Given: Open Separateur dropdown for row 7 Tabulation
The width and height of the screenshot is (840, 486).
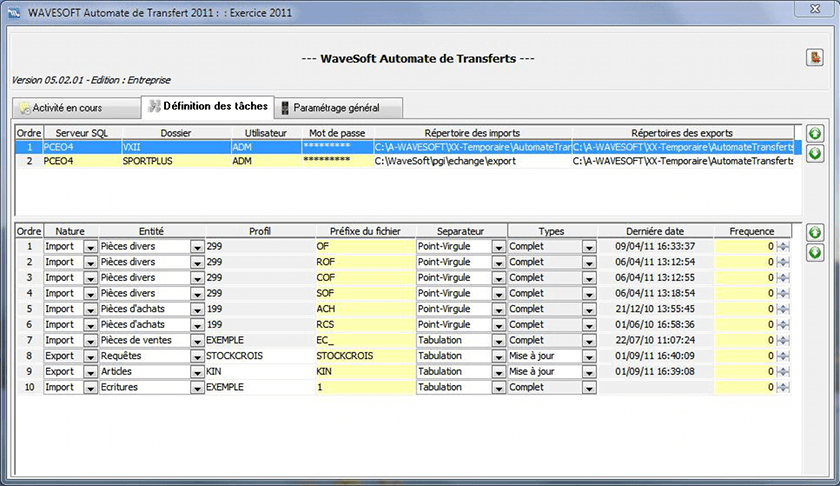Looking at the screenshot, I should (x=499, y=341).
